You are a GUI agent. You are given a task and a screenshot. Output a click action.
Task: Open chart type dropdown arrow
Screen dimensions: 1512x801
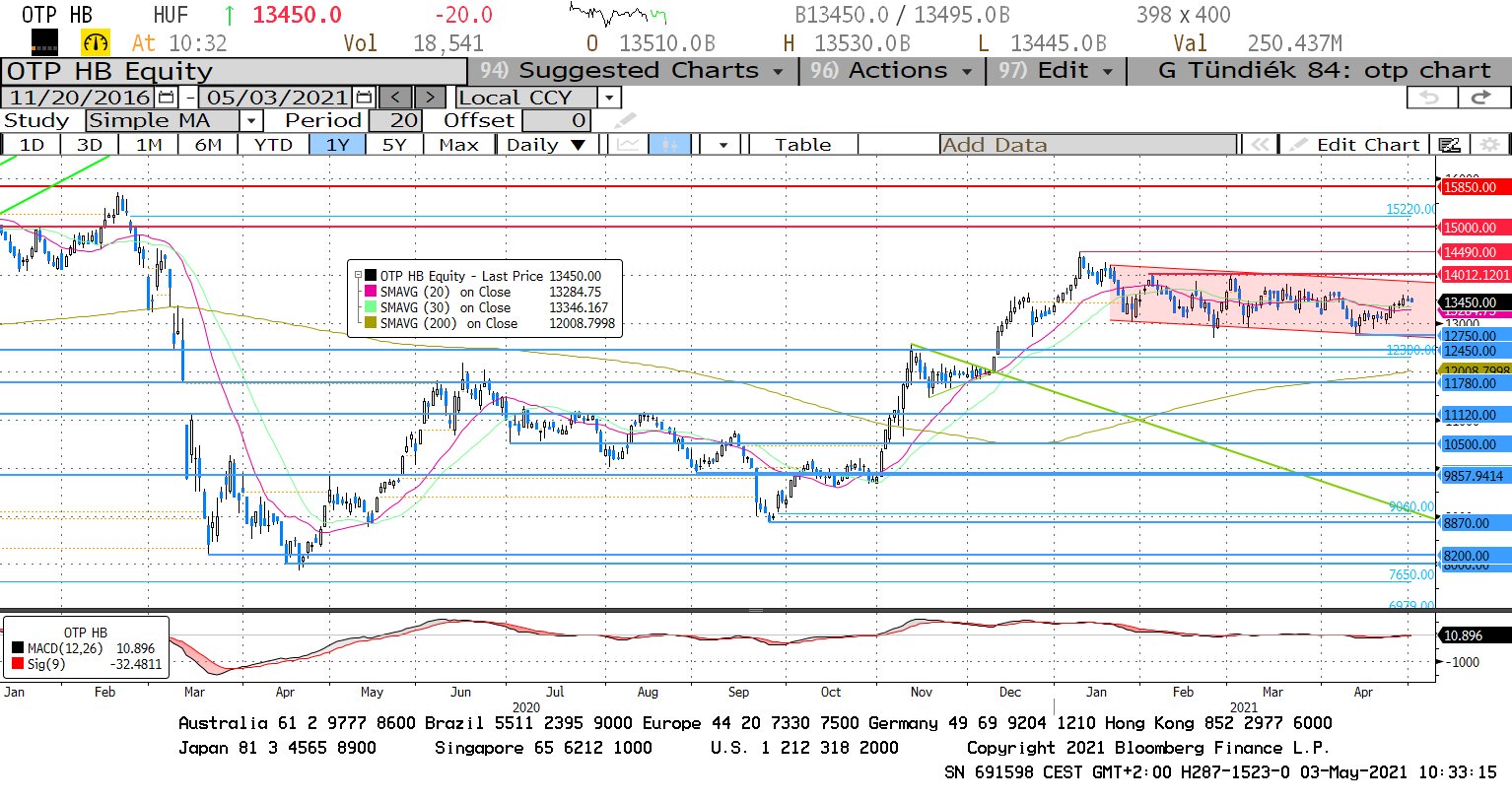(722, 145)
